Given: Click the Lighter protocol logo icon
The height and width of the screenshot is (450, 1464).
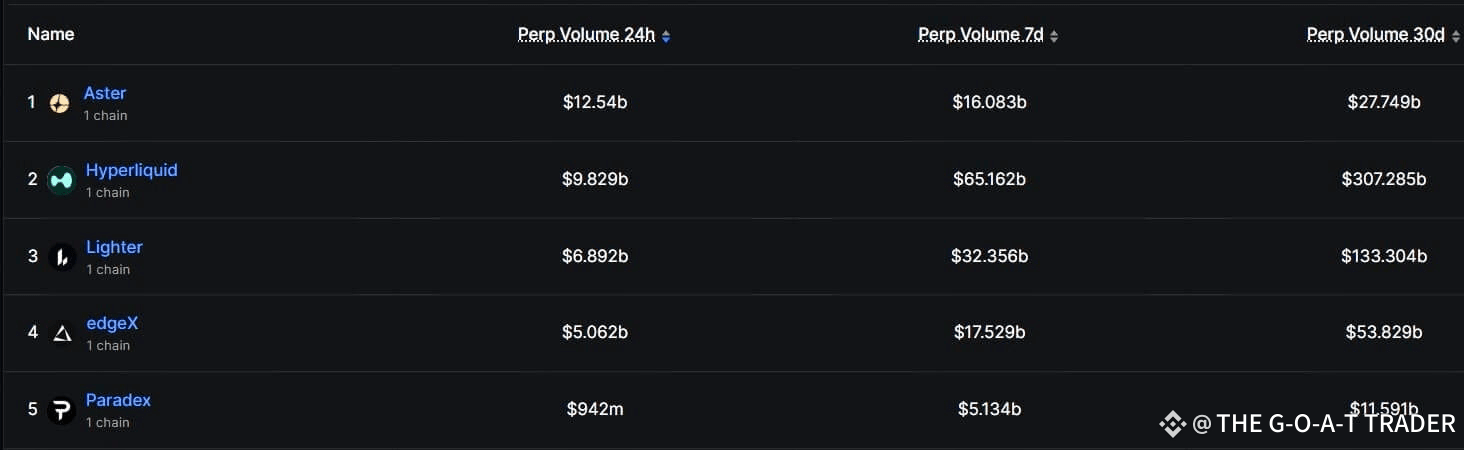Looking at the screenshot, I should pos(62,257).
